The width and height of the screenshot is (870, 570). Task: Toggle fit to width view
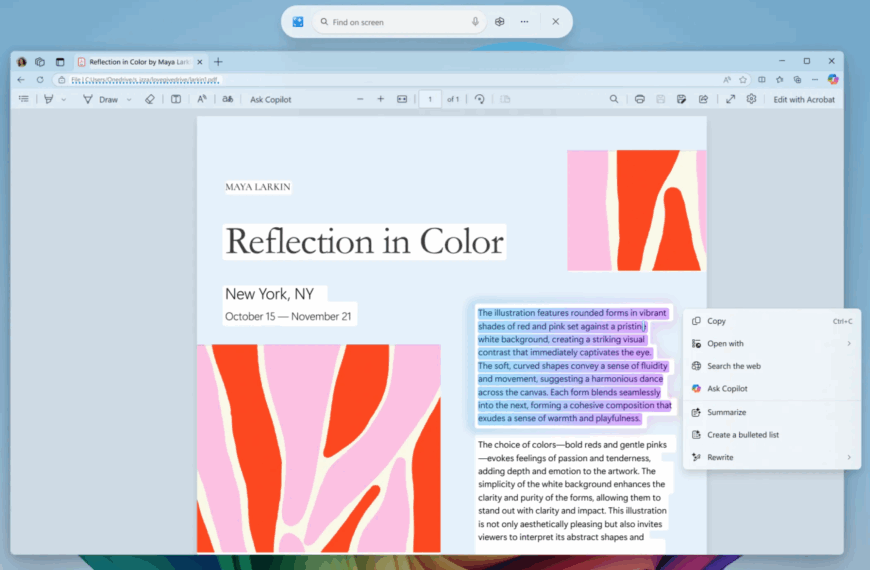(402, 99)
